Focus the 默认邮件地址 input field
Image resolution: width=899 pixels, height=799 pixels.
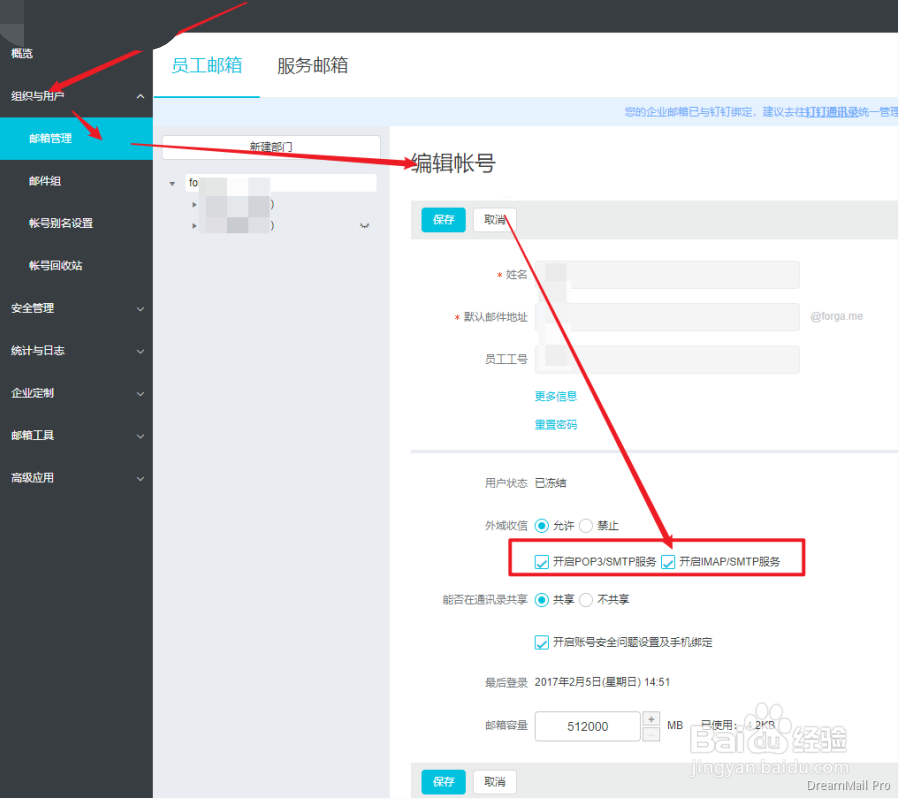pyautogui.click(x=667, y=317)
